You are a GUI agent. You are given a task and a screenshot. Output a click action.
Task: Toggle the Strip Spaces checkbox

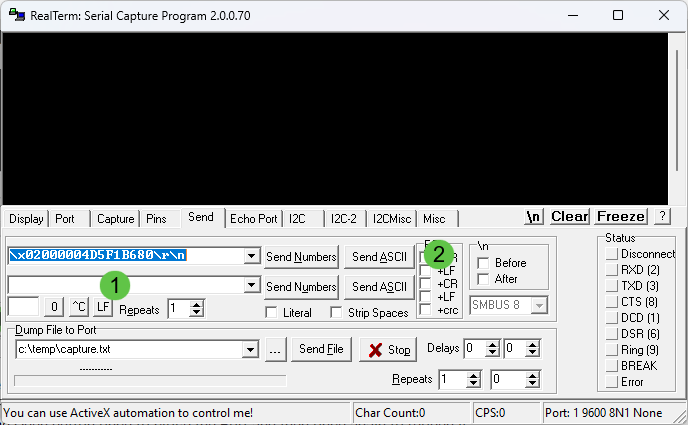coord(337,312)
